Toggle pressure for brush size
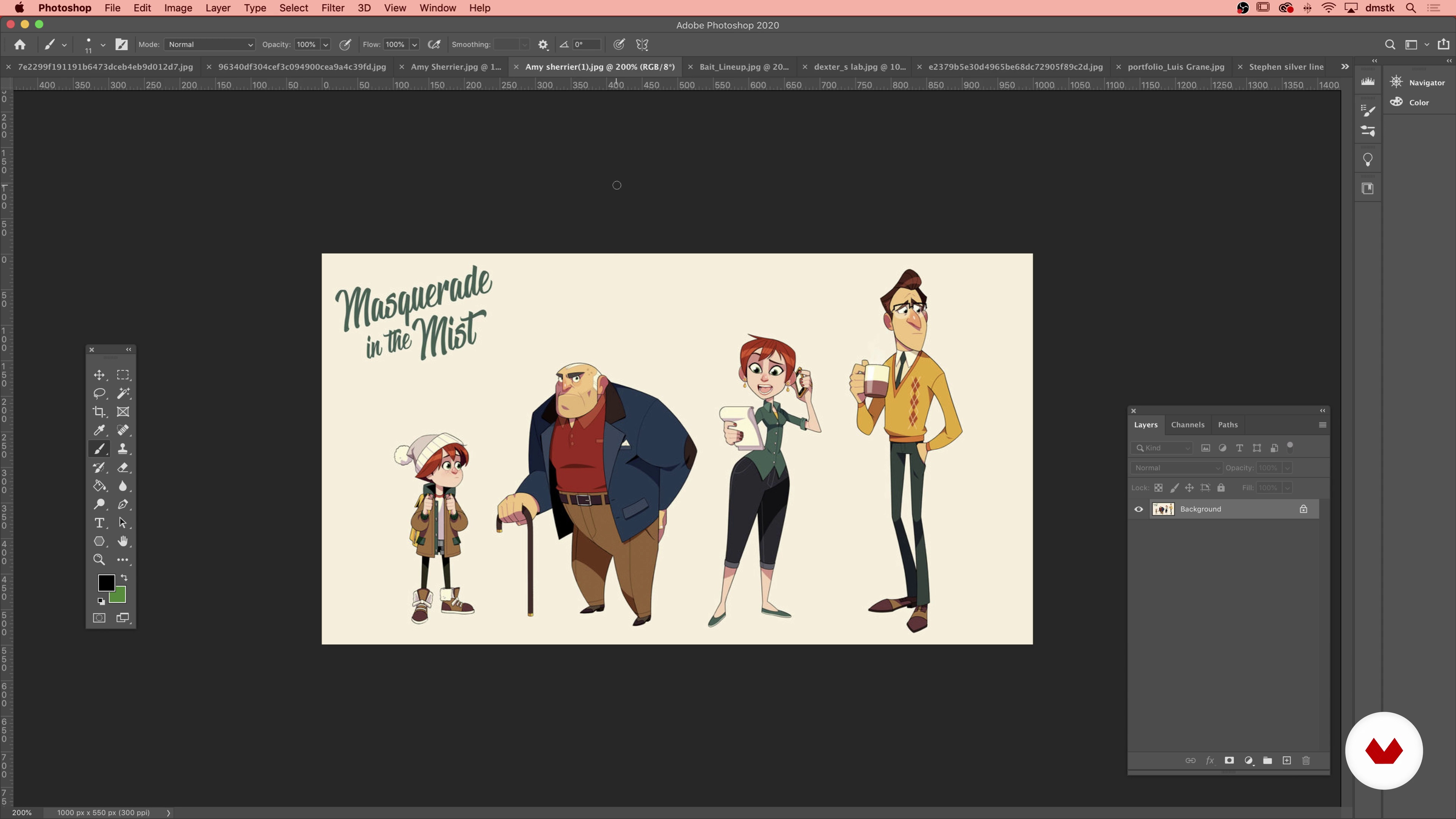 (x=620, y=44)
